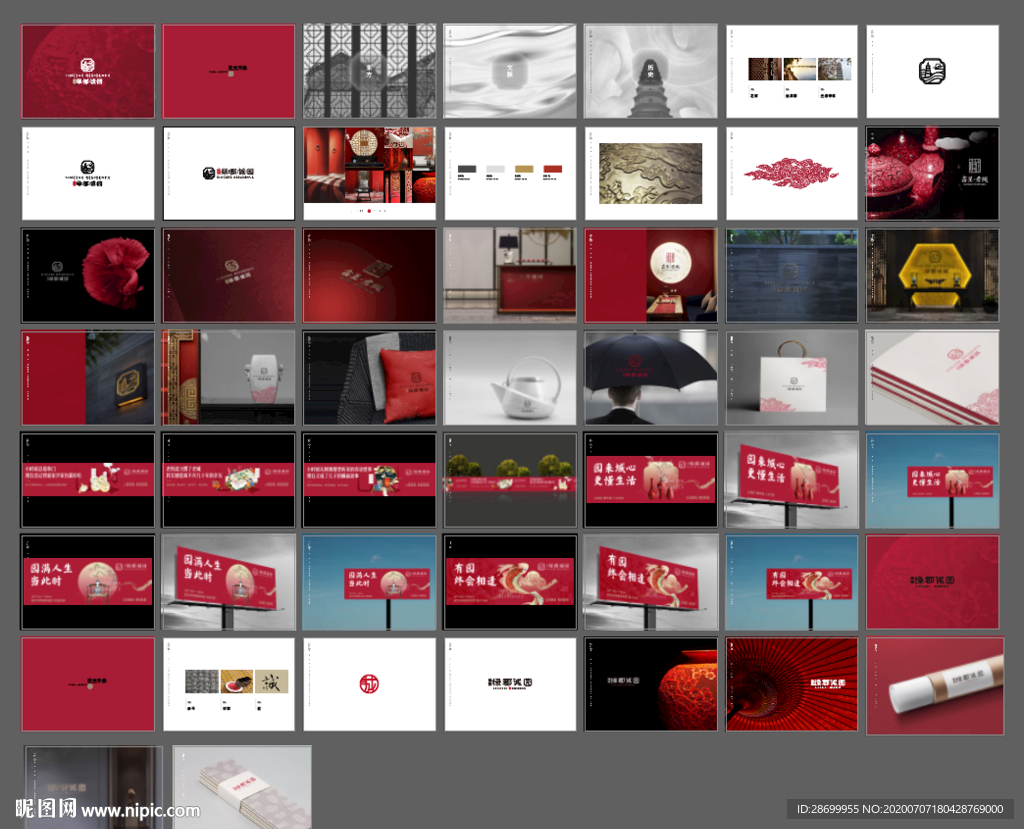This screenshot has width=1024, height=829.
Task: Open the white teapot thumbnail
Action: click(510, 377)
